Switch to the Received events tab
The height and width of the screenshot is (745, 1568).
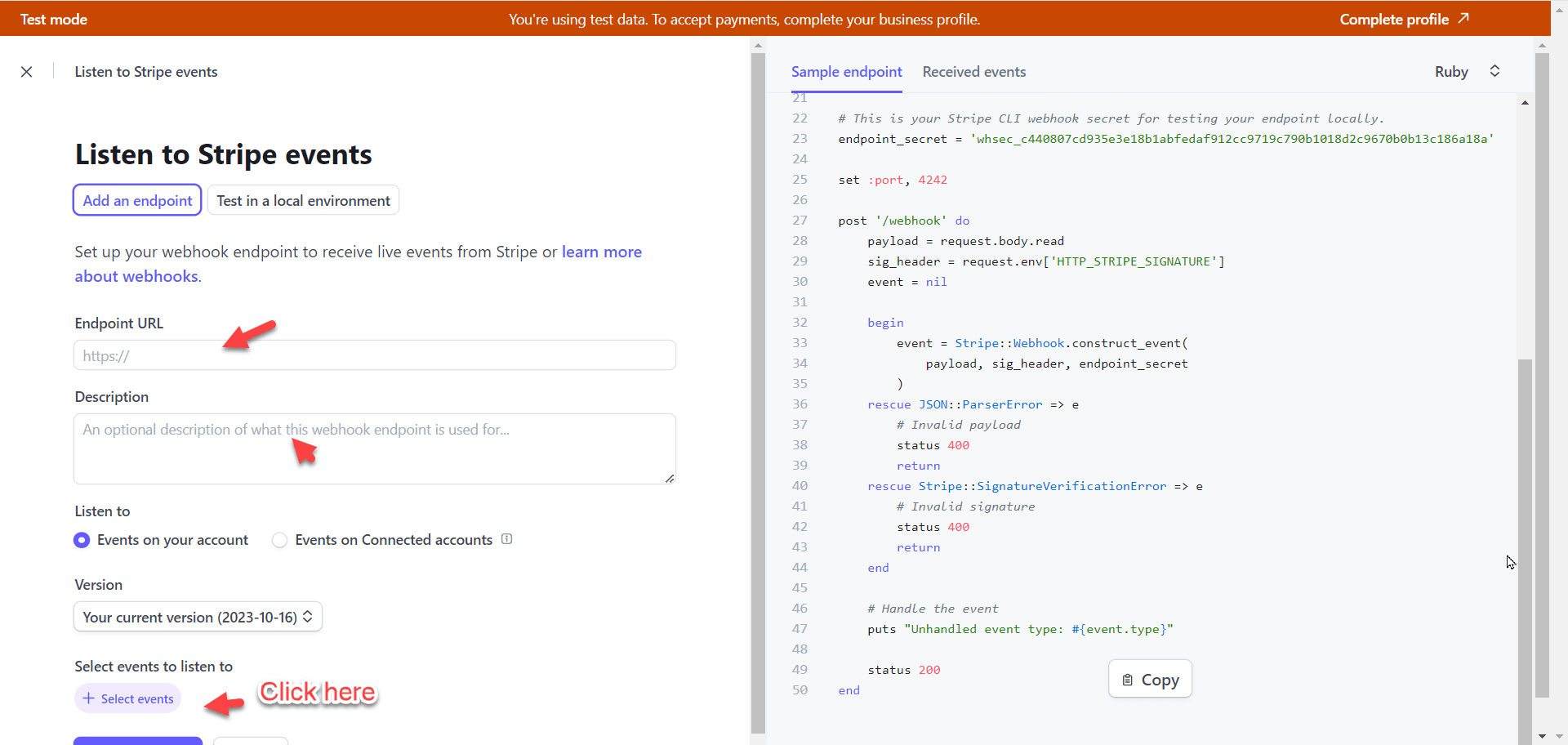click(x=973, y=72)
